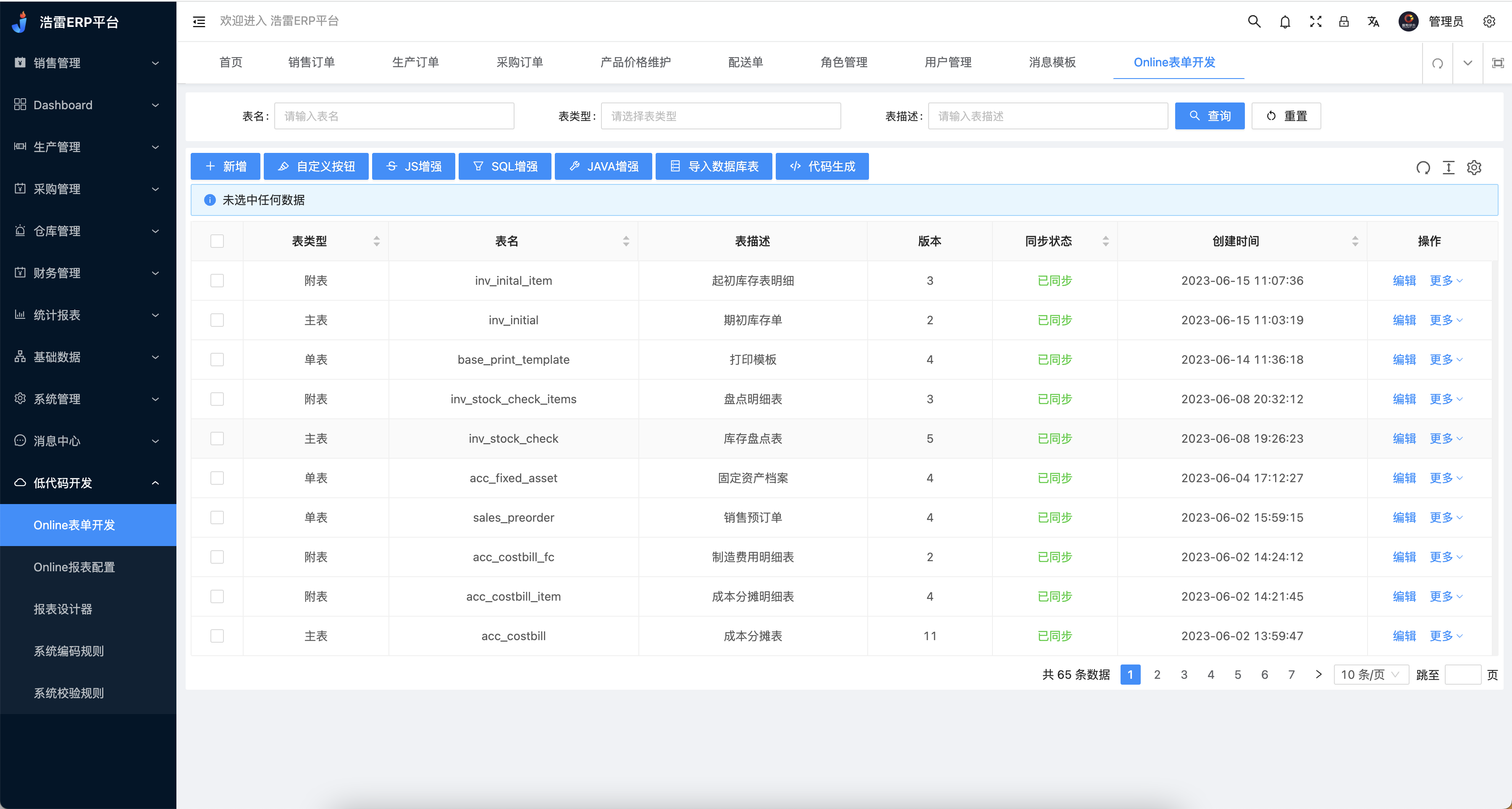Click the 导入数据库表 button
The width and height of the screenshot is (1512, 809).
[714, 167]
